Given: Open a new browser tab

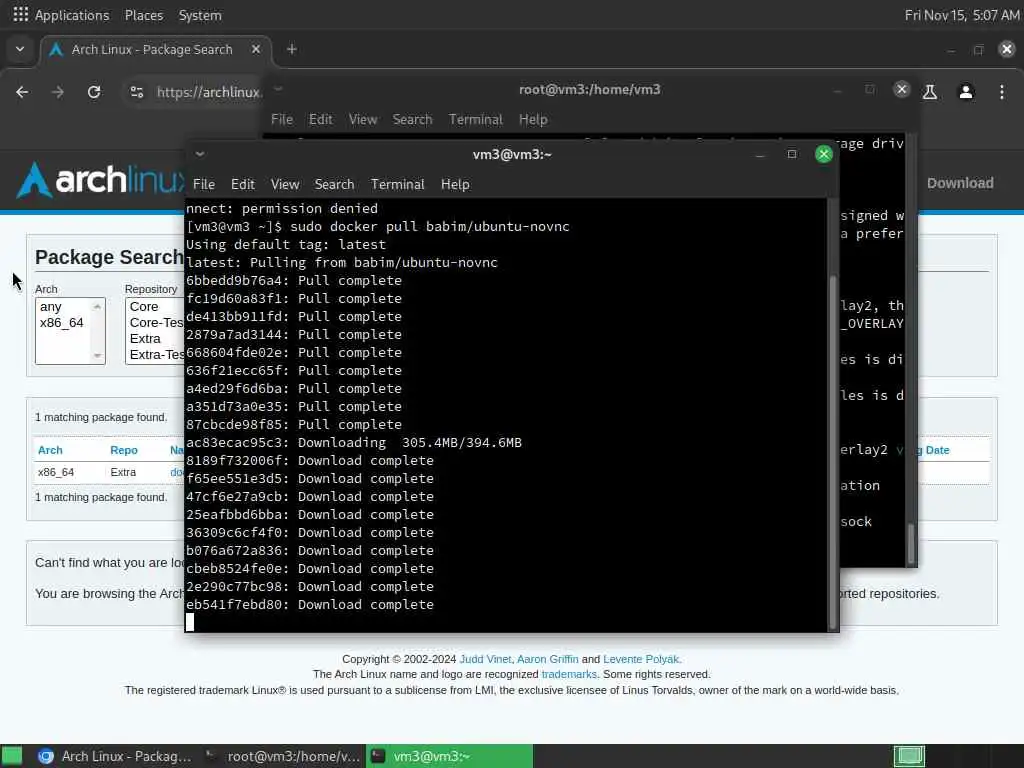Looking at the screenshot, I should tap(292, 50).
